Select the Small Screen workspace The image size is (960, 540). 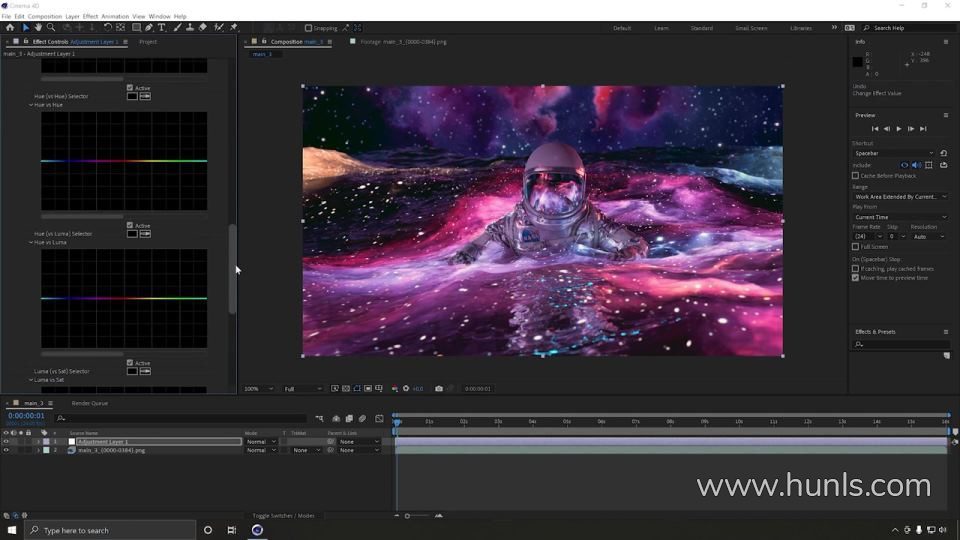(751, 28)
